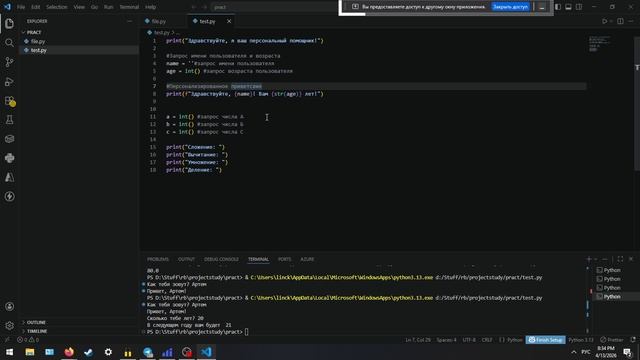Click the editor minimap preview
Screen dimensions: 640x360
pos(599,44)
